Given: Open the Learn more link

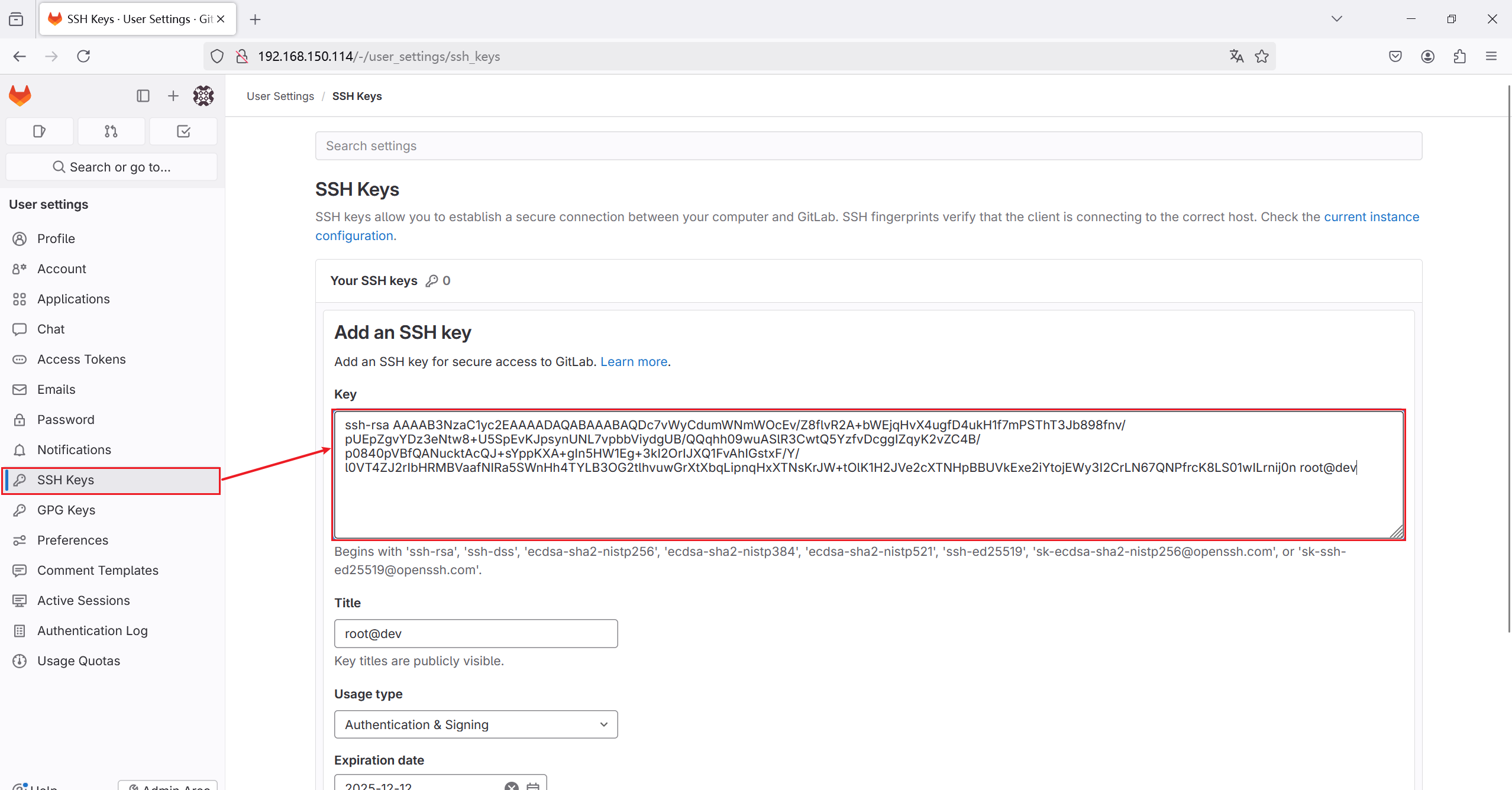Looking at the screenshot, I should pyautogui.click(x=634, y=361).
